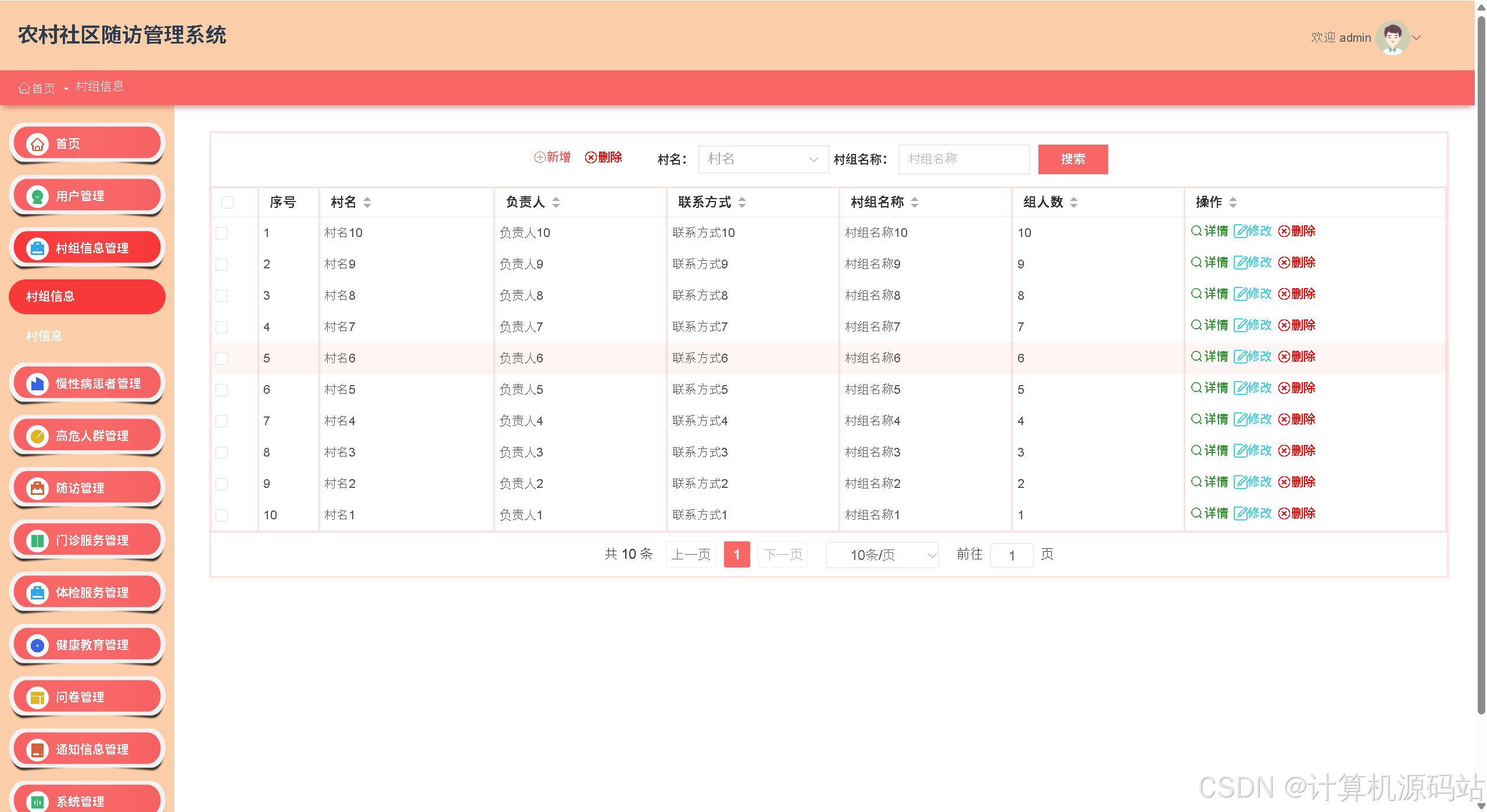This screenshot has height=812, width=1487.
Task: Check the row checkbox for 村名1
Action: [221, 515]
